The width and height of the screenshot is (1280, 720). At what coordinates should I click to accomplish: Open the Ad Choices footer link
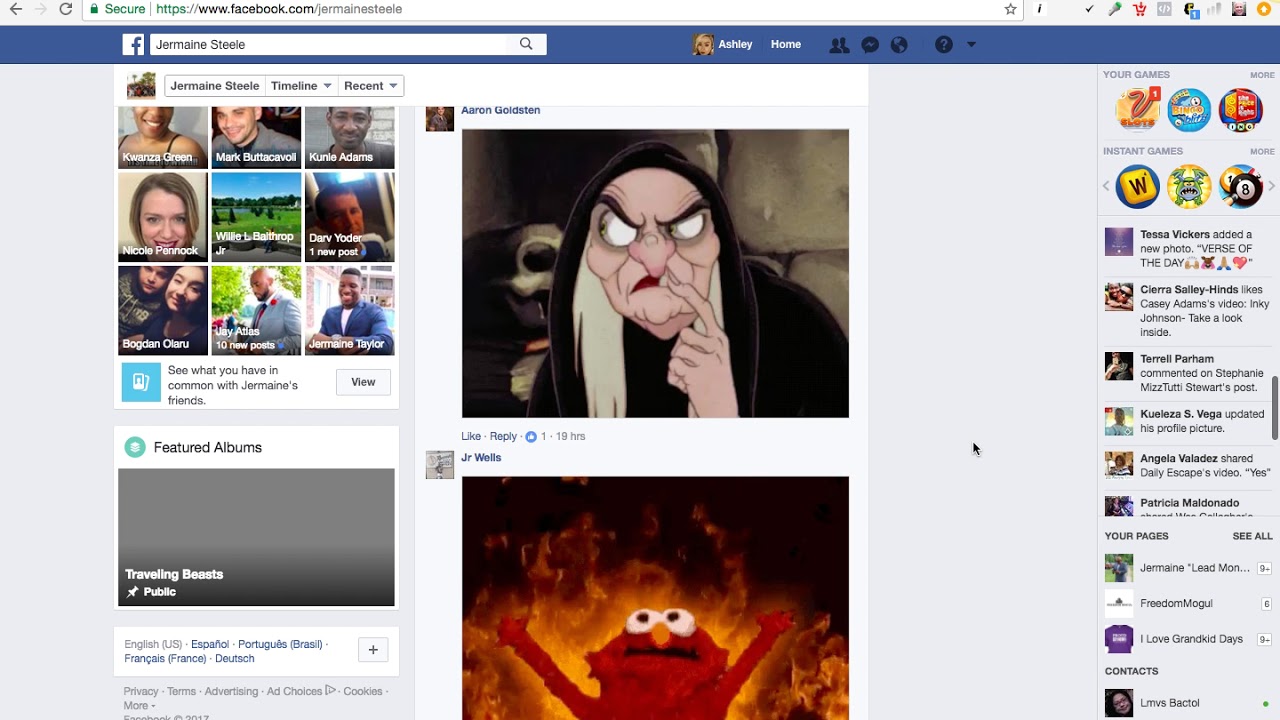click(301, 692)
